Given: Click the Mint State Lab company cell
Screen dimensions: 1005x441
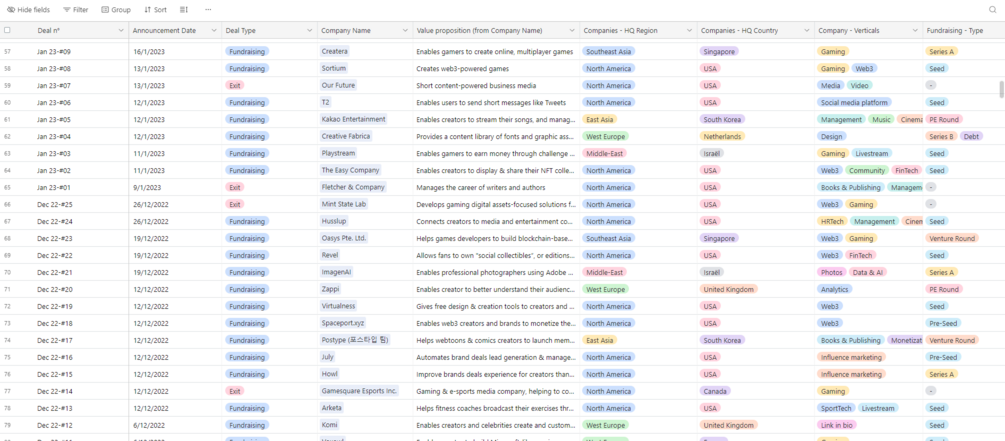Looking at the screenshot, I should (344, 204).
